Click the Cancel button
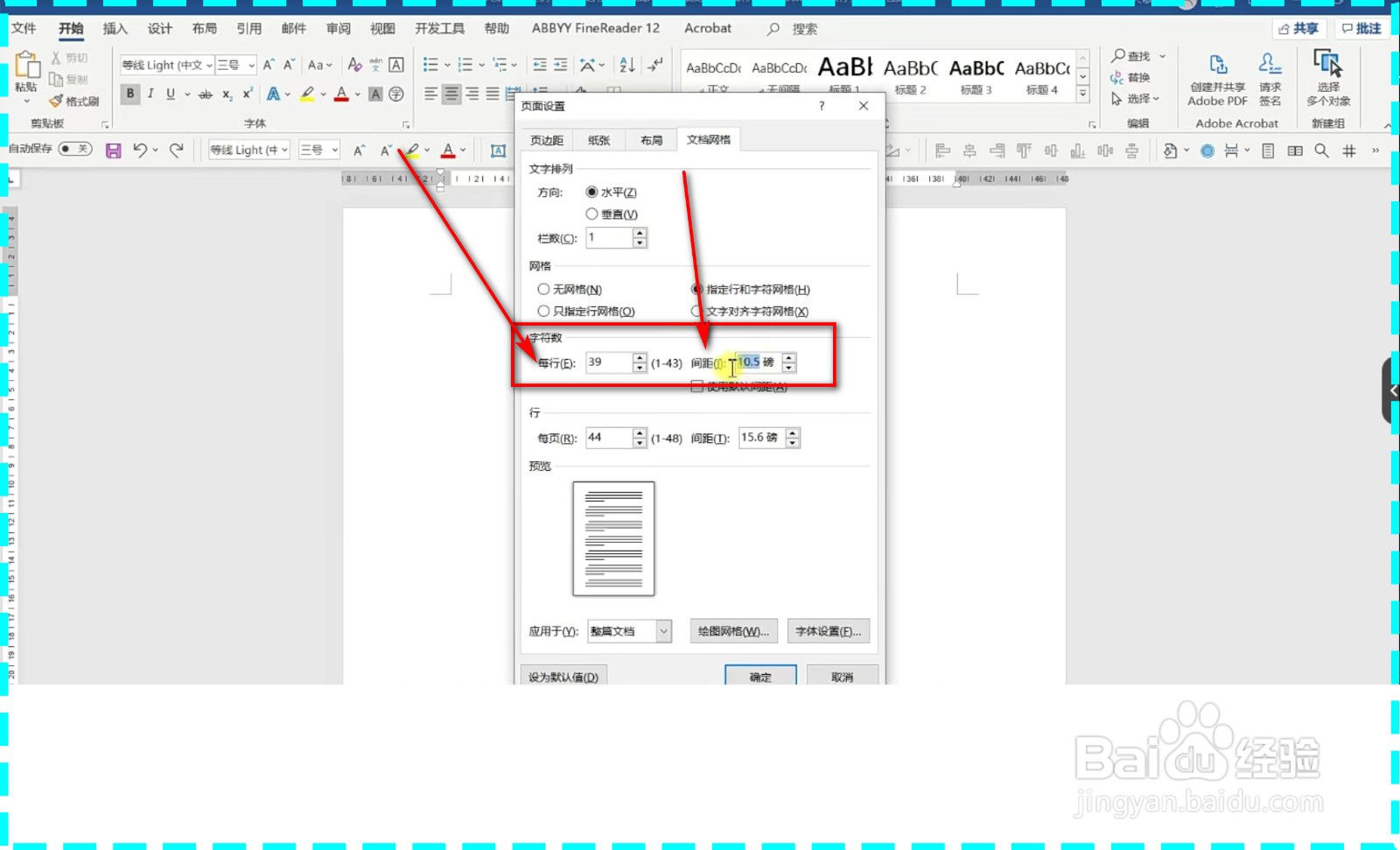The height and width of the screenshot is (850, 1400). tap(842, 676)
